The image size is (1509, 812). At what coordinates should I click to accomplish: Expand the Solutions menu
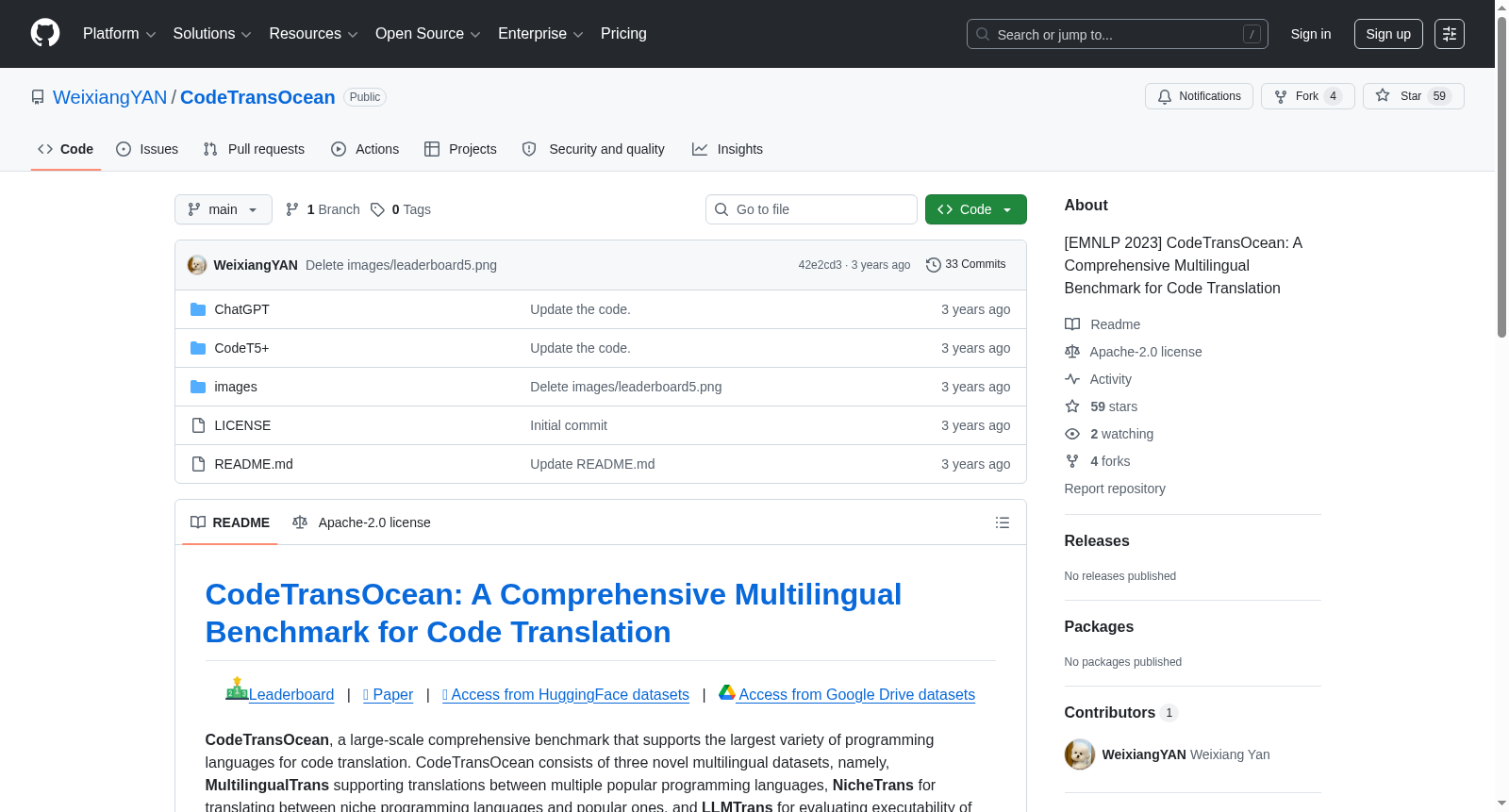212,34
